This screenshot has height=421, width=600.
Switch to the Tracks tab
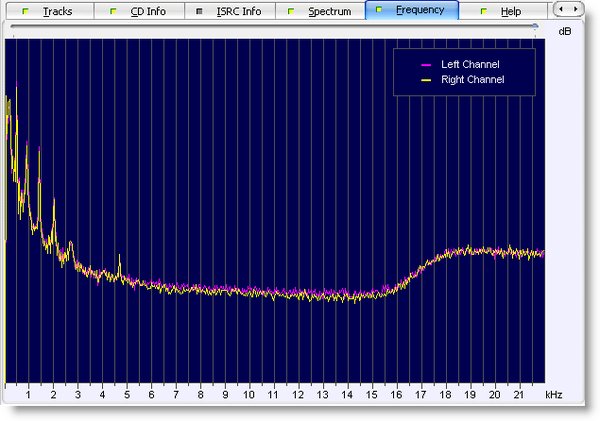[50, 11]
